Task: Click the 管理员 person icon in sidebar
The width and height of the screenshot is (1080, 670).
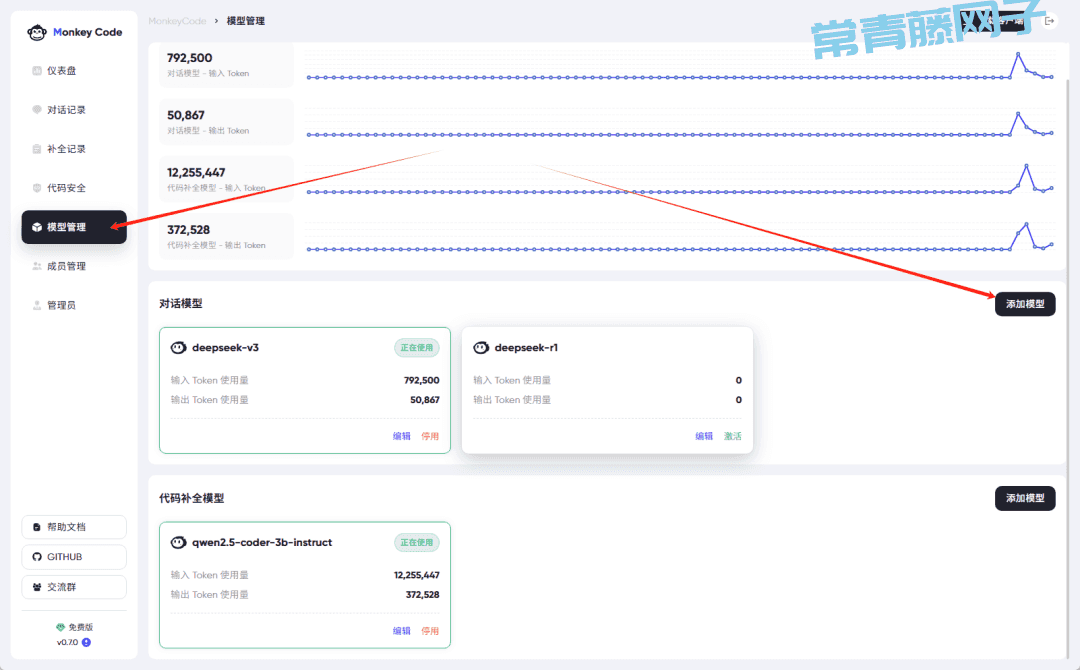Action: click(x=37, y=305)
